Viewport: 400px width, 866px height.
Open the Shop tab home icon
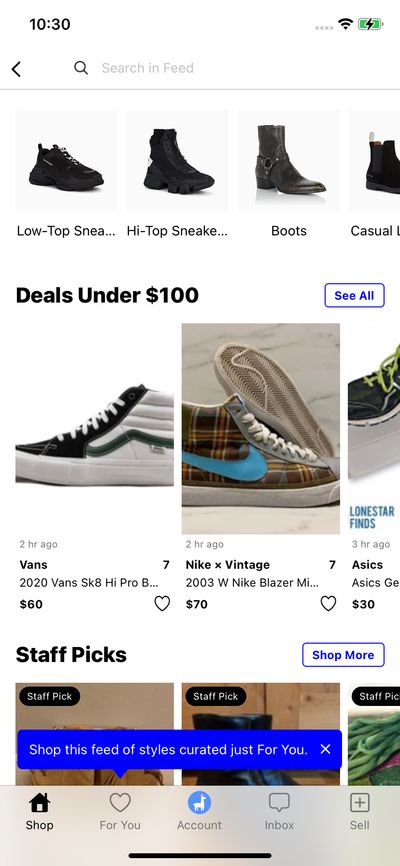[x=40, y=802]
